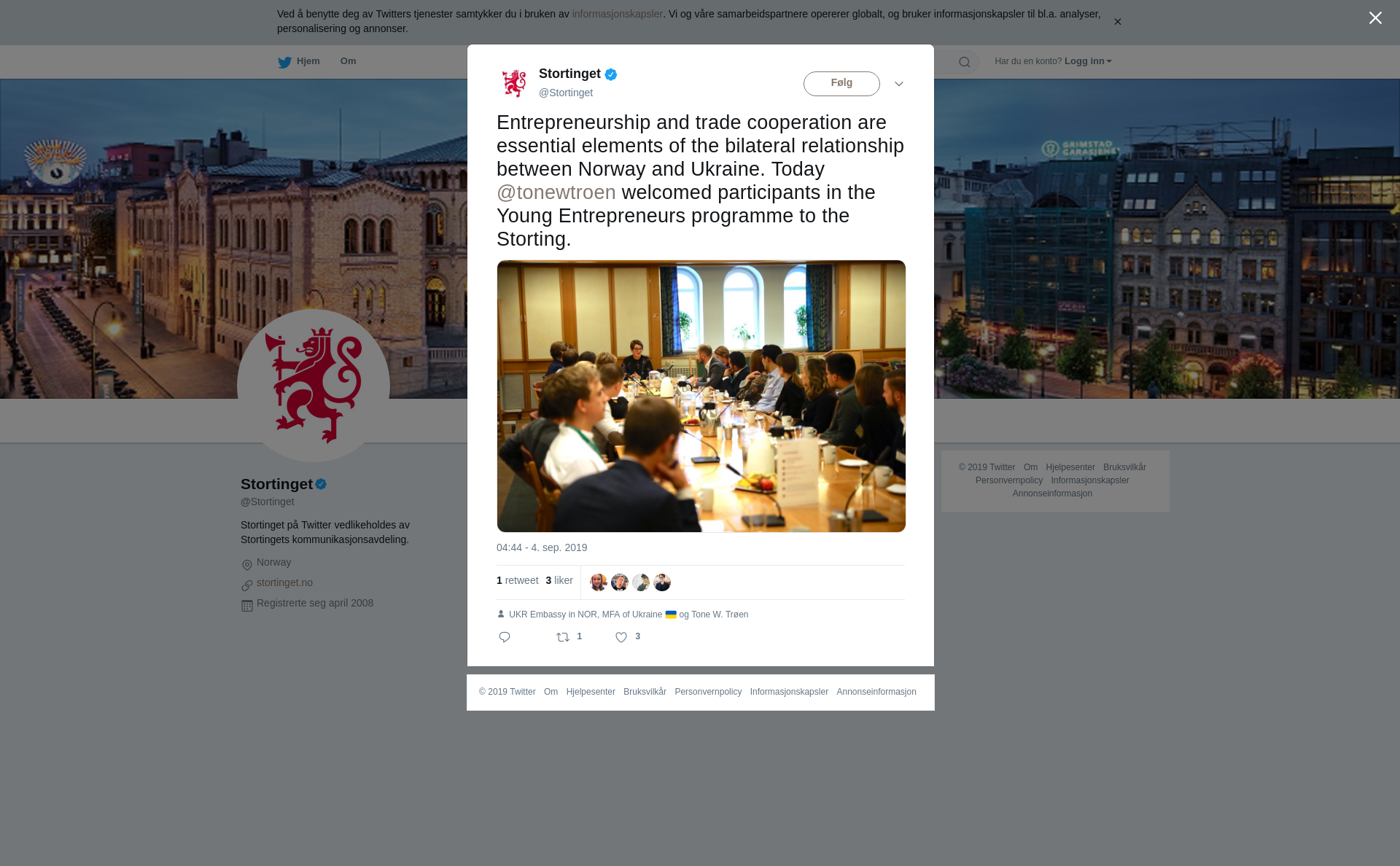
Task: Click first liker's avatar thumbnail
Action: pyautogui.click(x=599, y=582)
